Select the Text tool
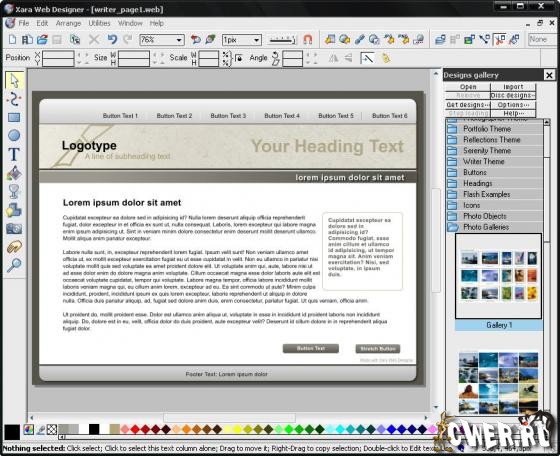 tap(14, 154)
